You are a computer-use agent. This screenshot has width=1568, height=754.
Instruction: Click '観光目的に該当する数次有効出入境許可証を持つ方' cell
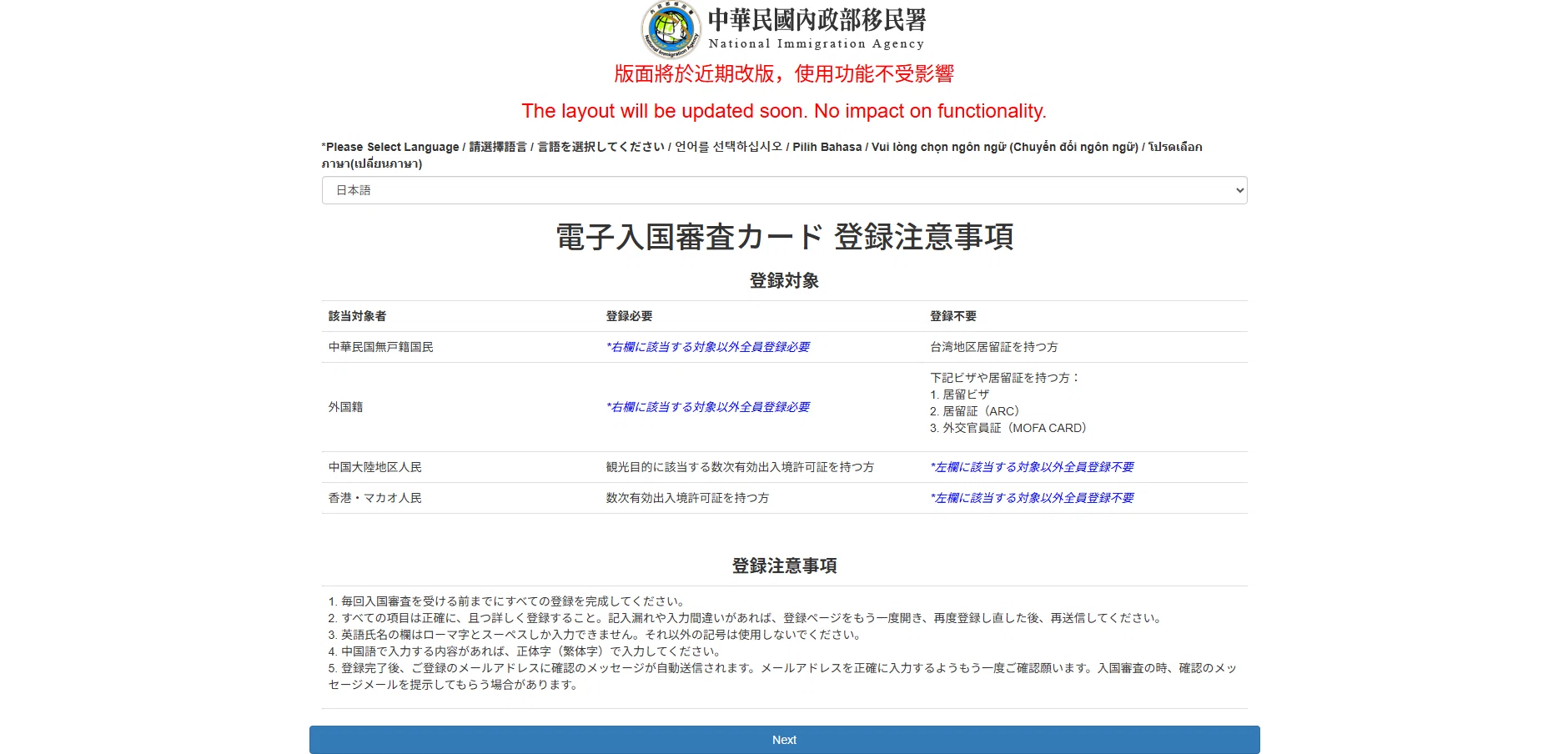coord(740,467)
